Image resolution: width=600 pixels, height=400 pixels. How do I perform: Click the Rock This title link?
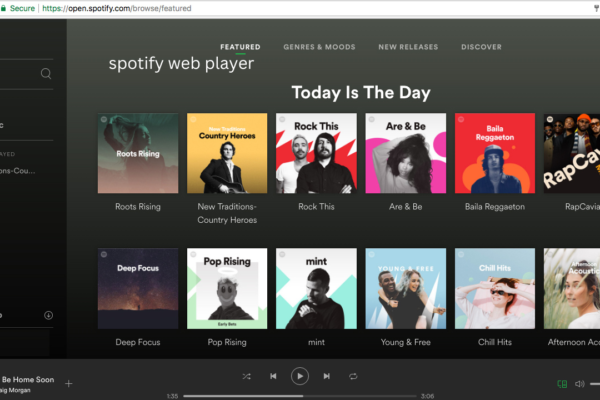(x=316, y=207)
